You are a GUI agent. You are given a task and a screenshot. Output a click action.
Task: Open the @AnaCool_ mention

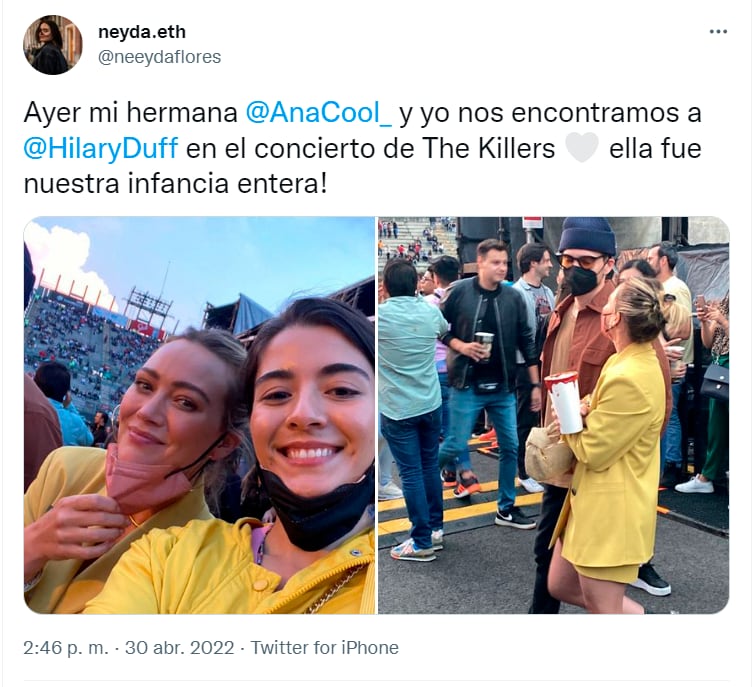319,113
